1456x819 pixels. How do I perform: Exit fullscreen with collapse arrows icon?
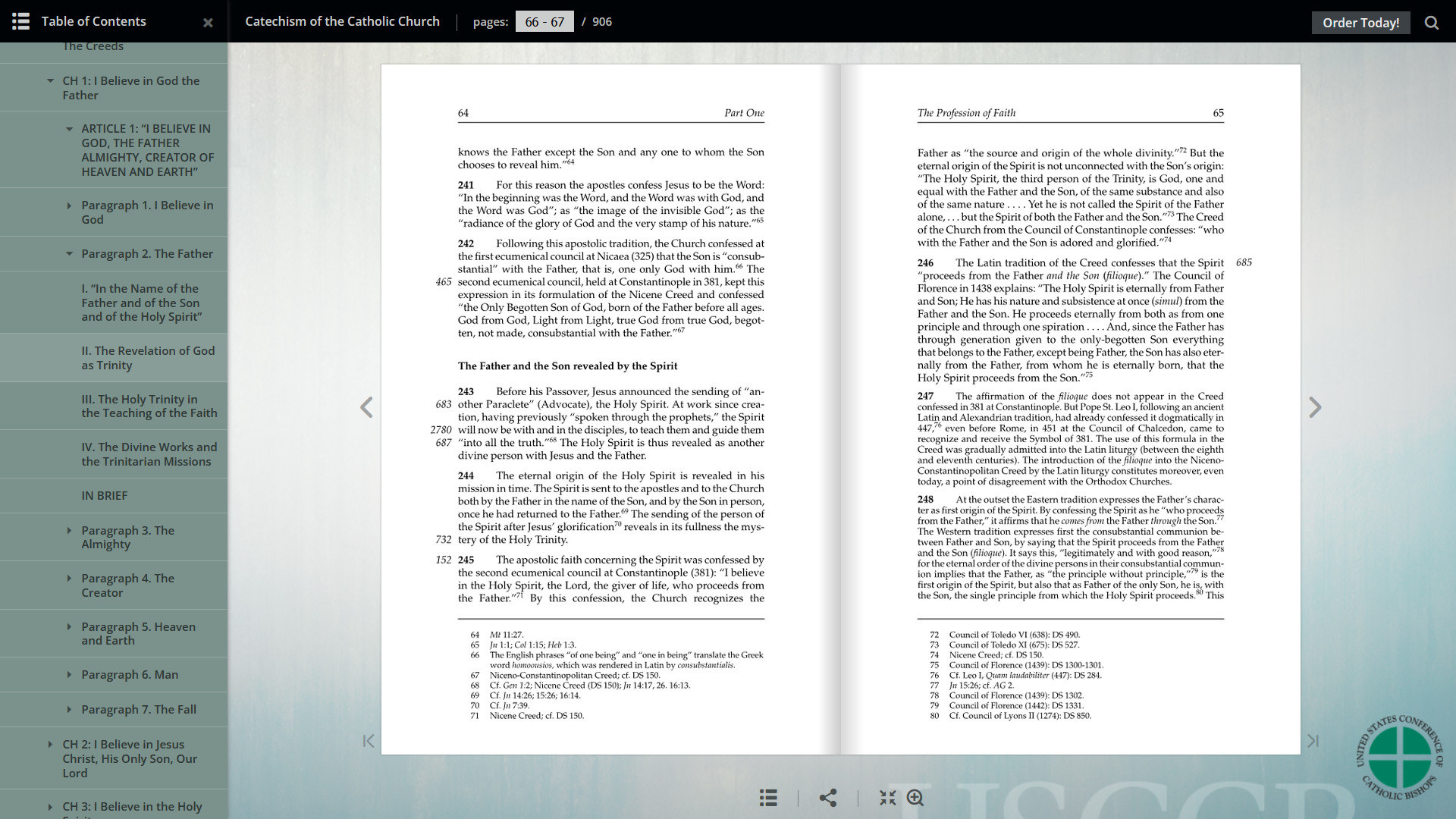coord(887,797)
